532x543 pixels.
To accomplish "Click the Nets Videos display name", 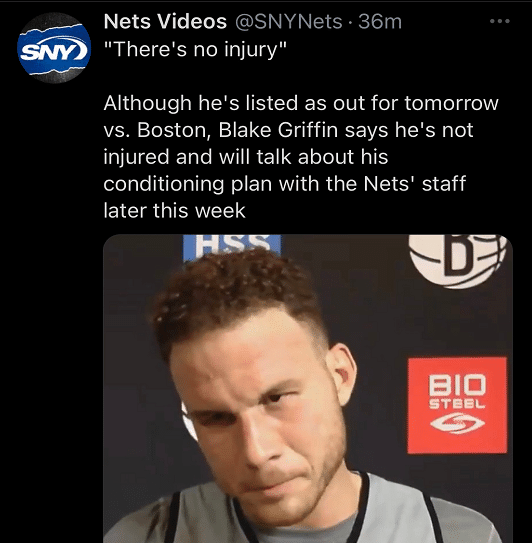I will pos(165,21).
